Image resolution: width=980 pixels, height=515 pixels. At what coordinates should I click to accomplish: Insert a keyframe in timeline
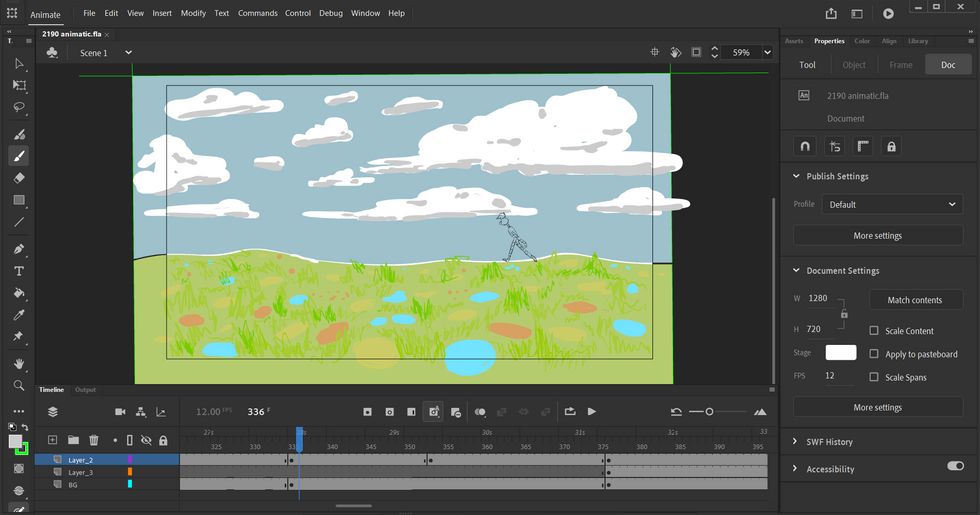coord(368,412)
